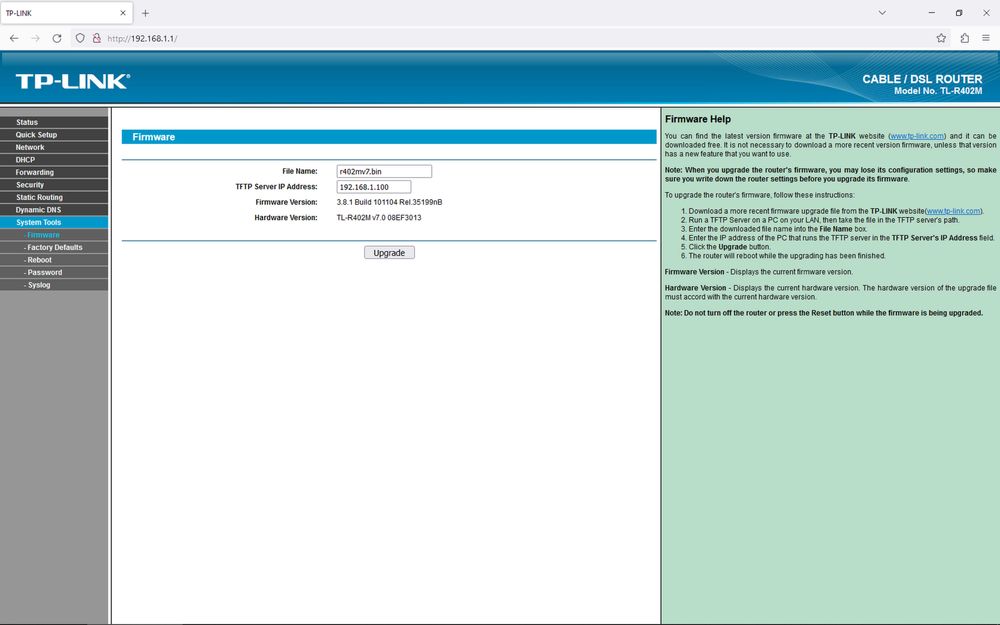Click the Upgrade button
1000x625 pixels.
tap(389, 253)
